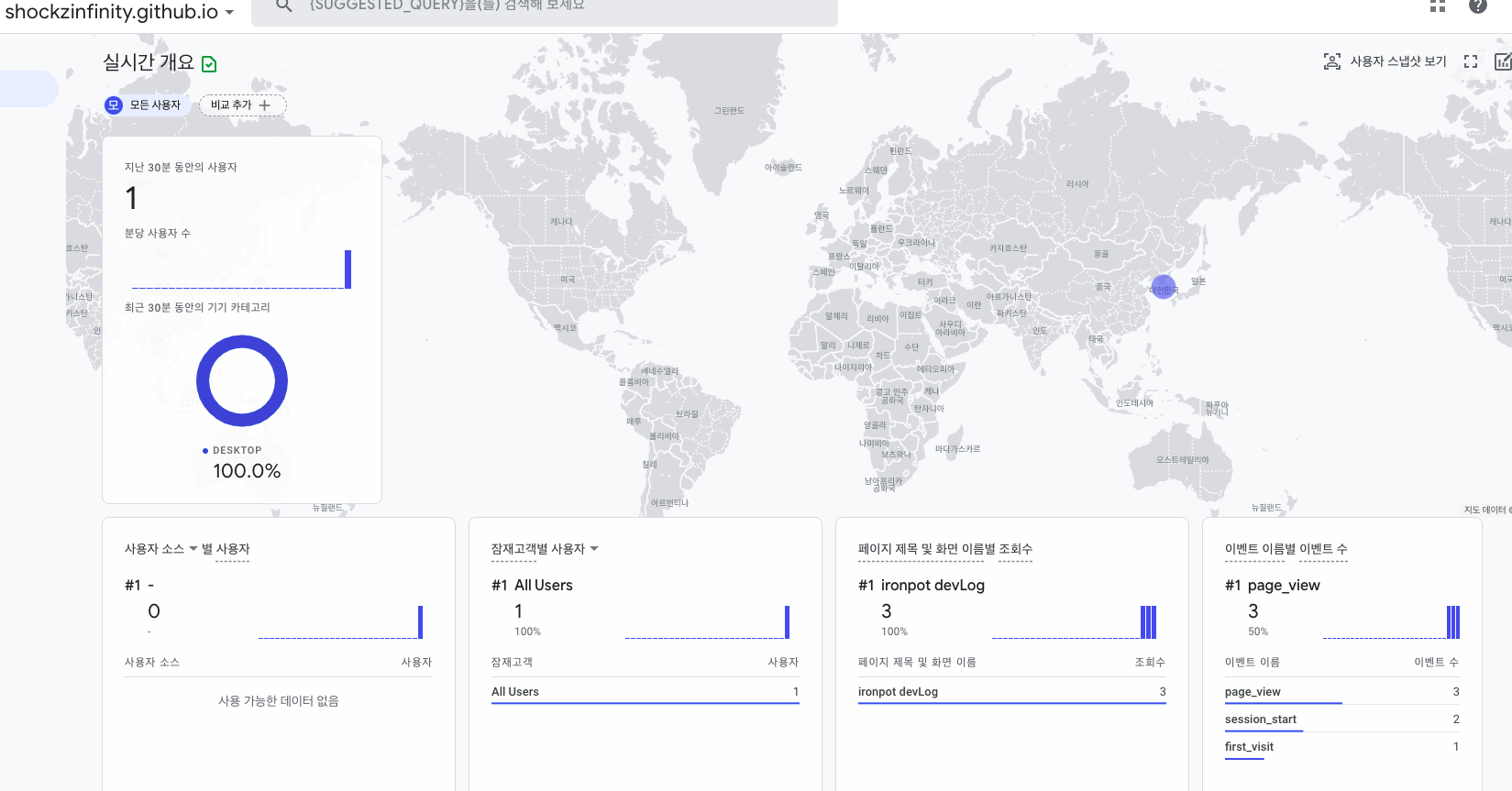The width and height of the screenshot is (1512, 791).
Task: Select the All Users audience row
Action: pyautogui.click(x=644, y=692)
